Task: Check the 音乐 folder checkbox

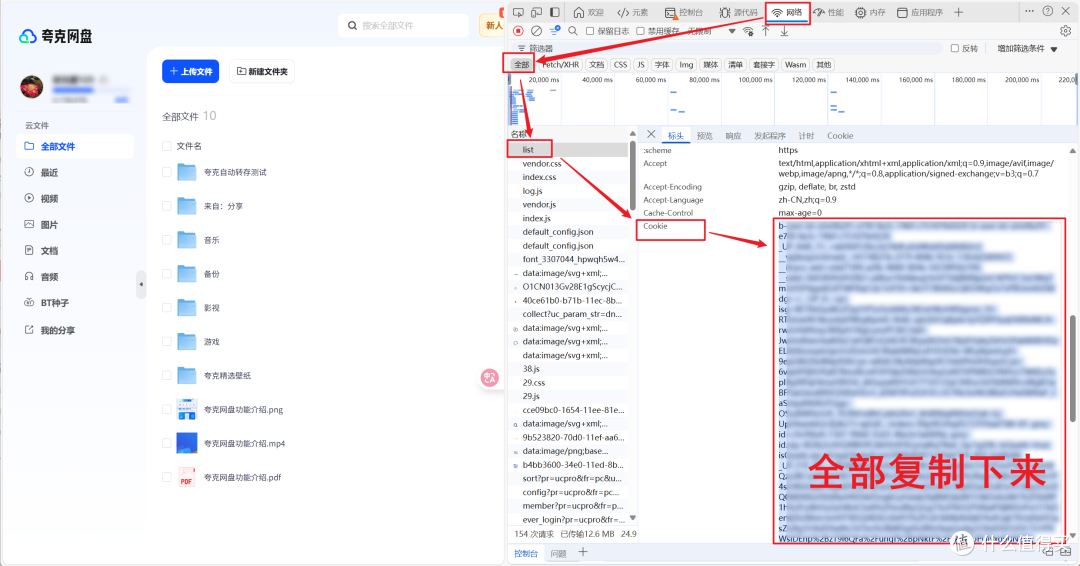Action: [167, 240]
